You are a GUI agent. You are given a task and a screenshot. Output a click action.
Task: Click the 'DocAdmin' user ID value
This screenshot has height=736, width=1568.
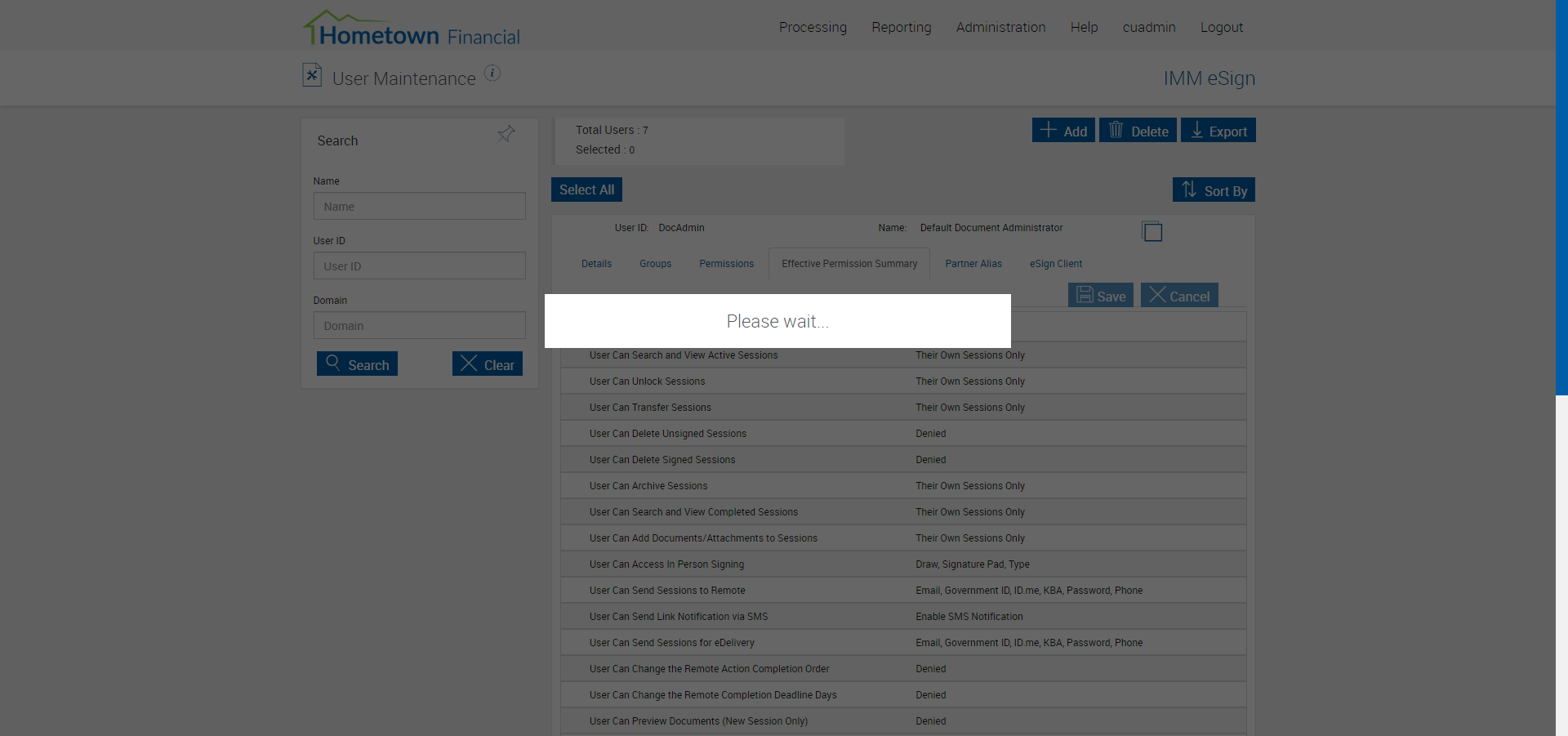click(x=681, y=228)
